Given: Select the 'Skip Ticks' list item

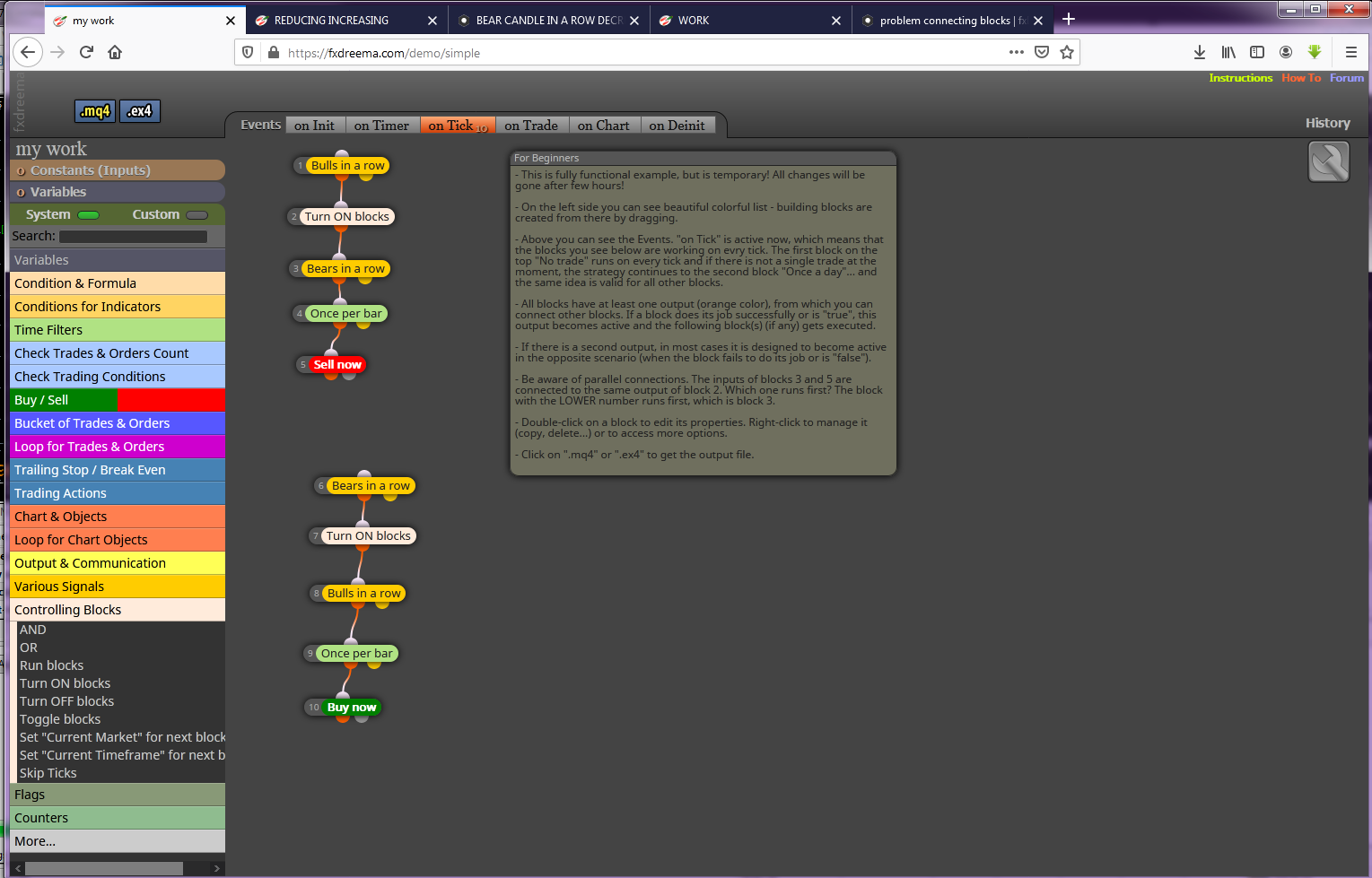Looking at the screenshot, I should [x=48, y=773].
